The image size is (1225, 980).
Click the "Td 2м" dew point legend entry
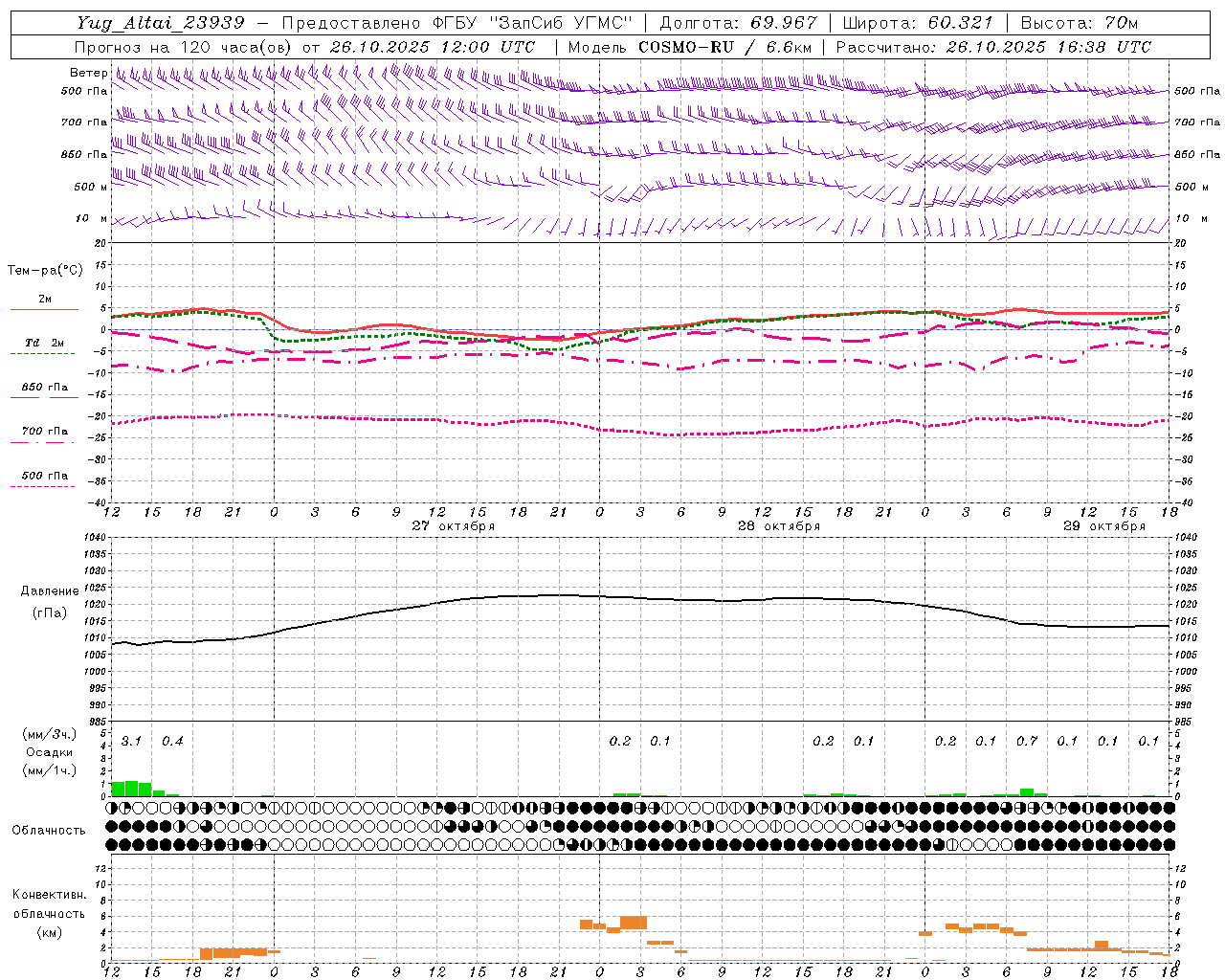(x=45, y=343)
